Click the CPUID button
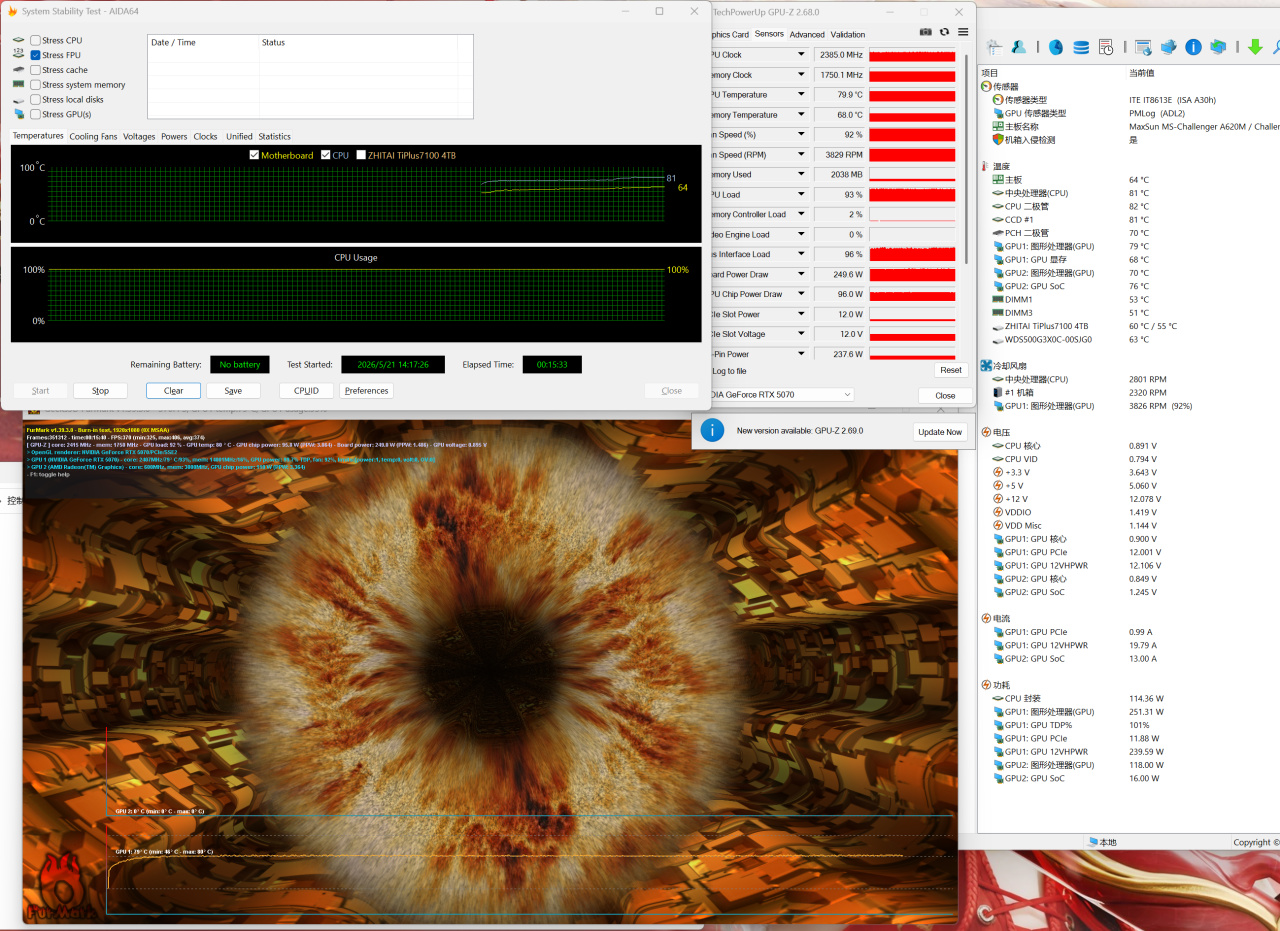This screenshot has height=931, width=1280. coord(306,391)
